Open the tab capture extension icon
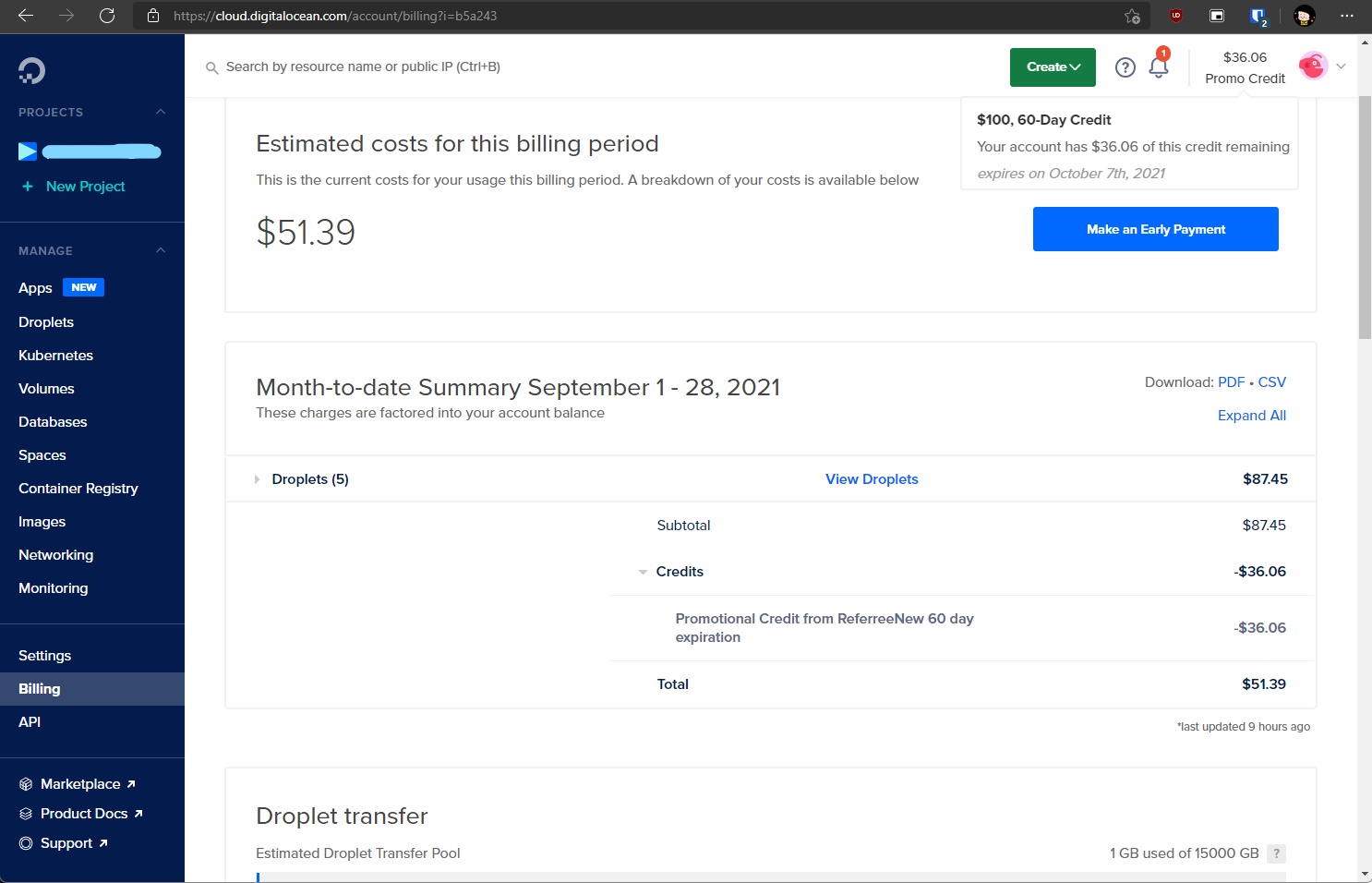 [x=1217, y=16]
